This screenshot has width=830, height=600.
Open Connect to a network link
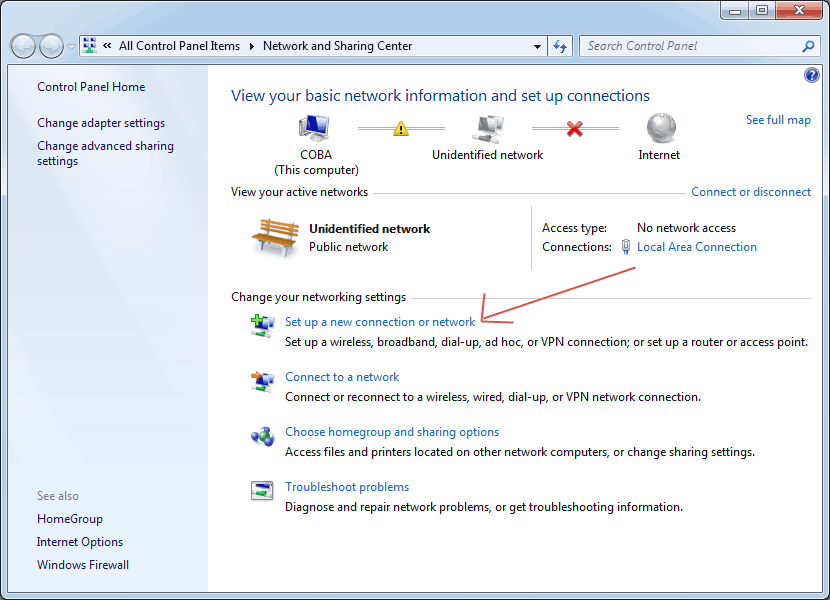click(342, 377)
